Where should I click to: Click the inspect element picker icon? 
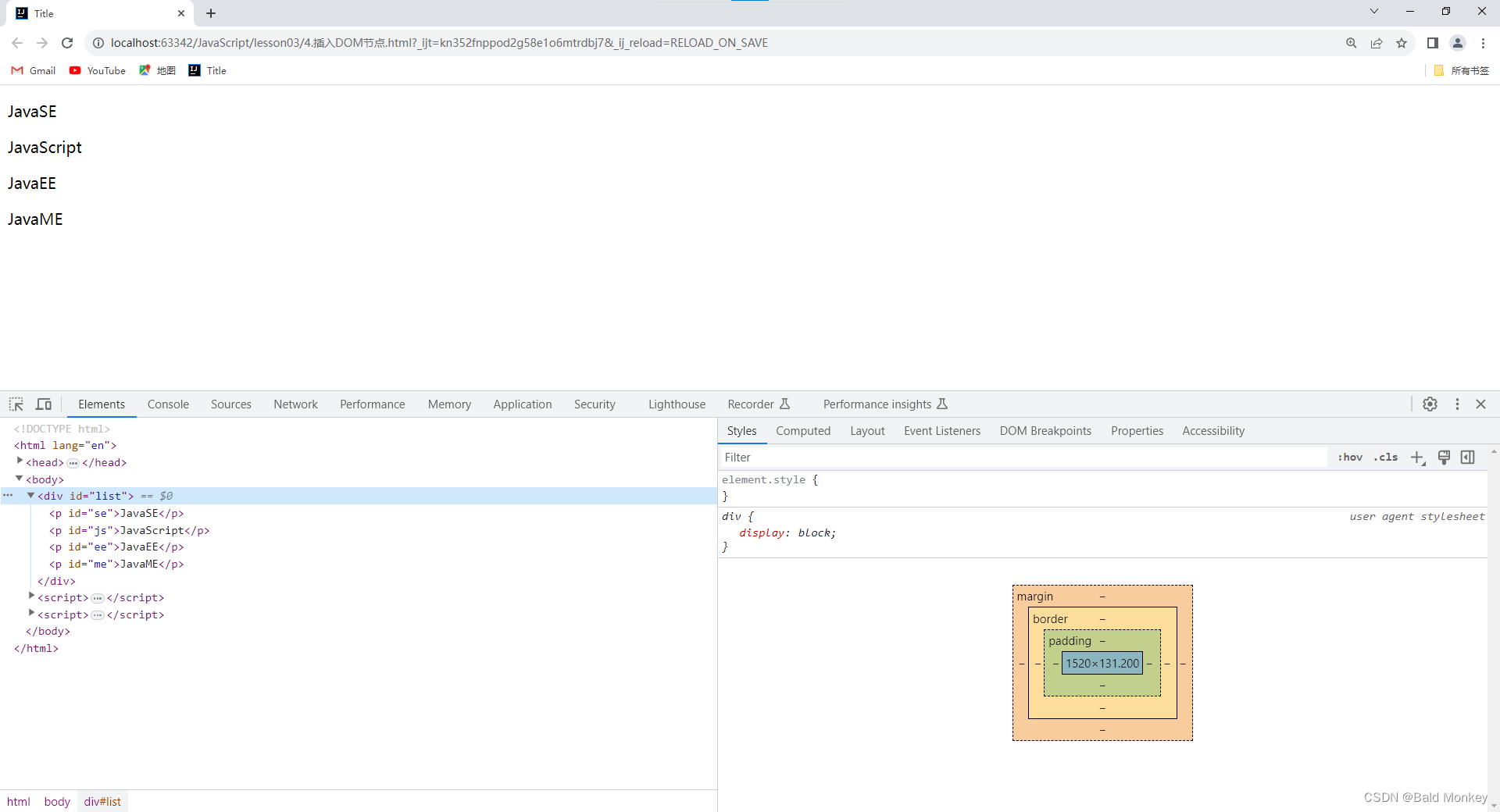click(16, 404)
